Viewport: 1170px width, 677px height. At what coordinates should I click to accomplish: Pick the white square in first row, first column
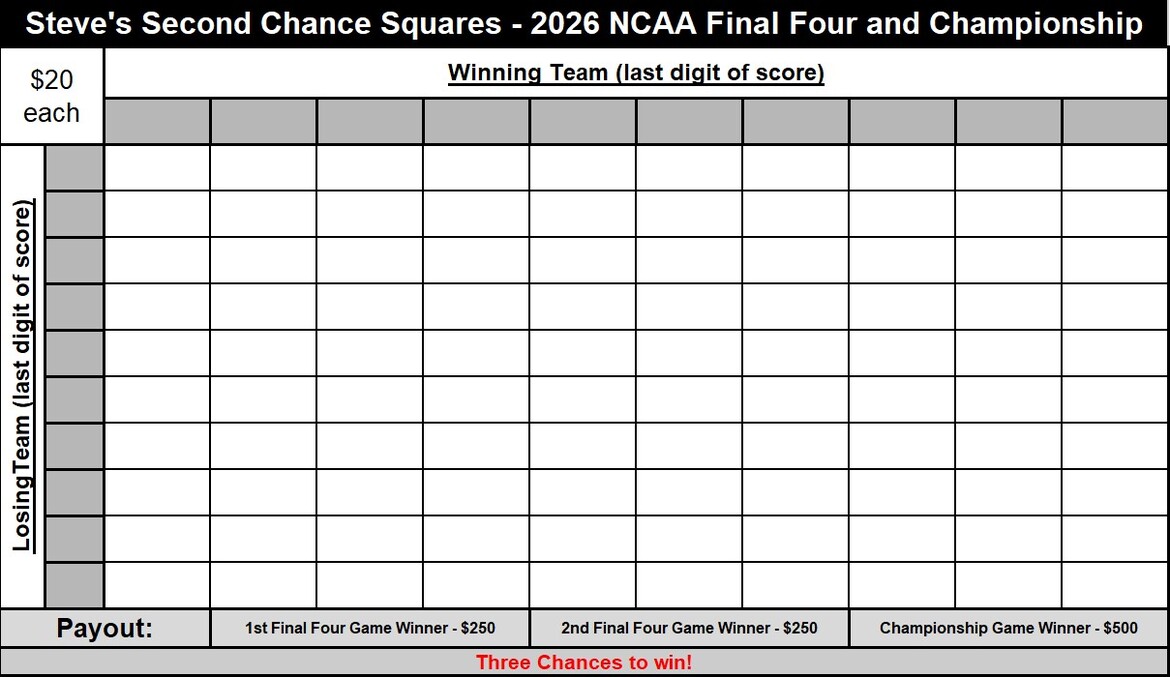pos(157,168)
